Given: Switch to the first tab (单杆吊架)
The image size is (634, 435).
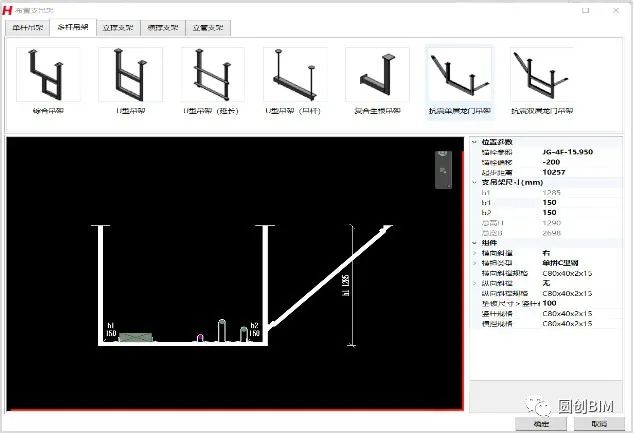Looking at the screenshot, I should click(27, 28).
